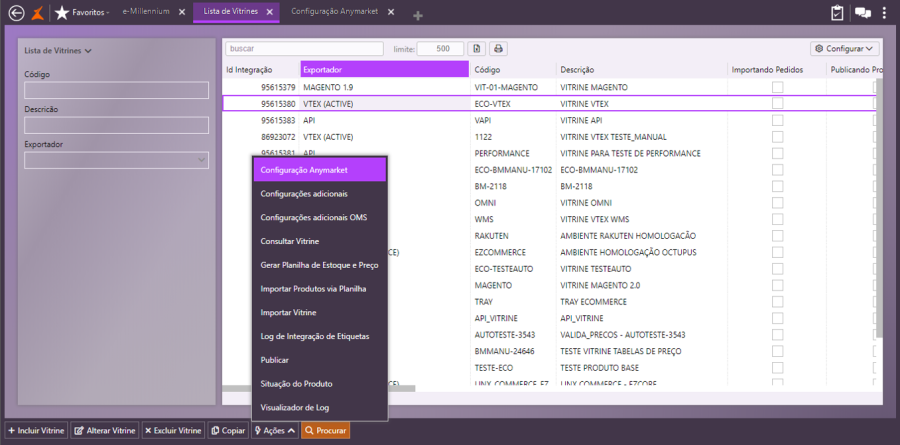Choose Configurações adicionais OMS entry
Screen dimensions: 900x445
click(x=320, y=218)
